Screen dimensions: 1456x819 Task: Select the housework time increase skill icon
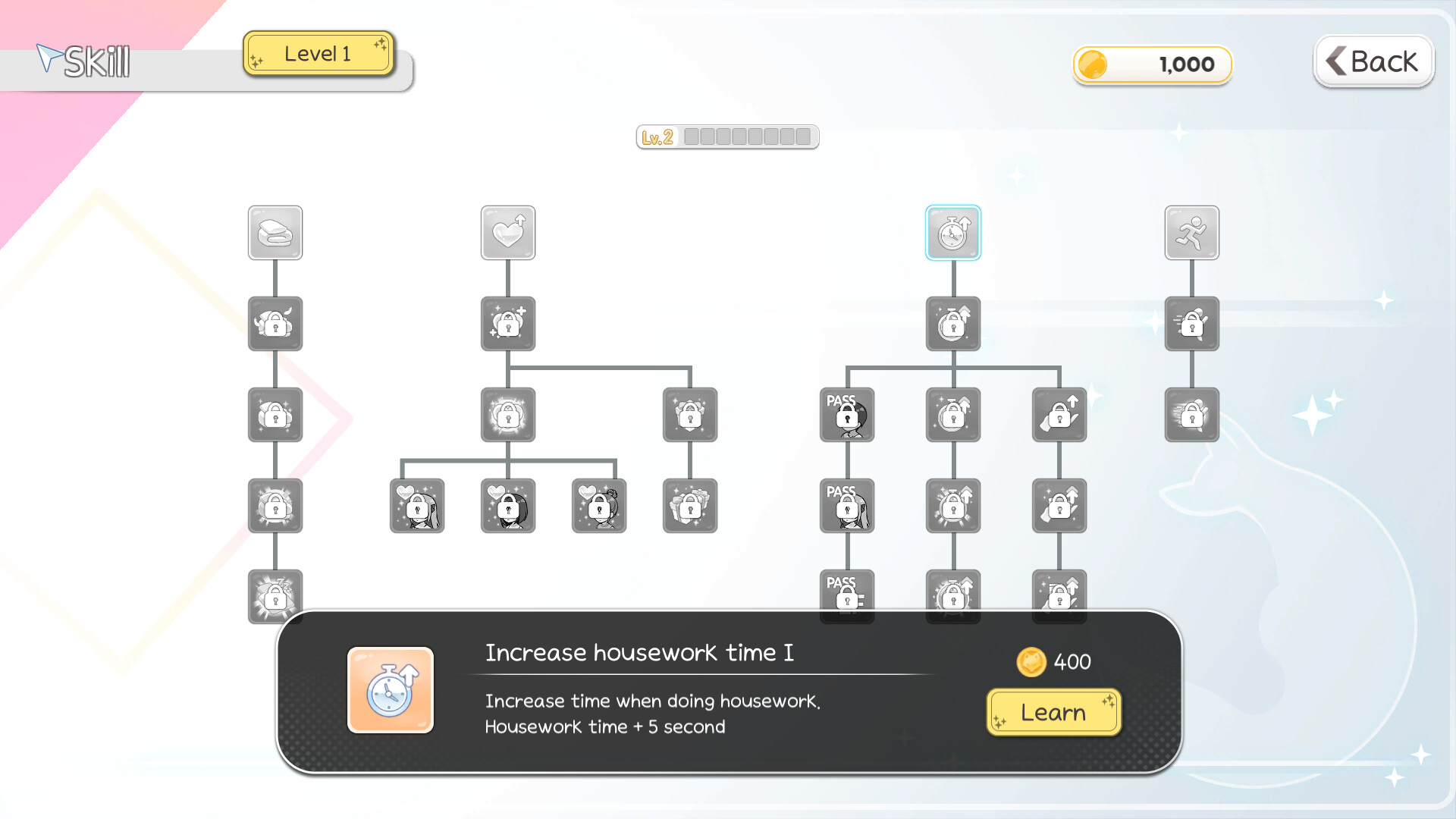coord(951,231)
